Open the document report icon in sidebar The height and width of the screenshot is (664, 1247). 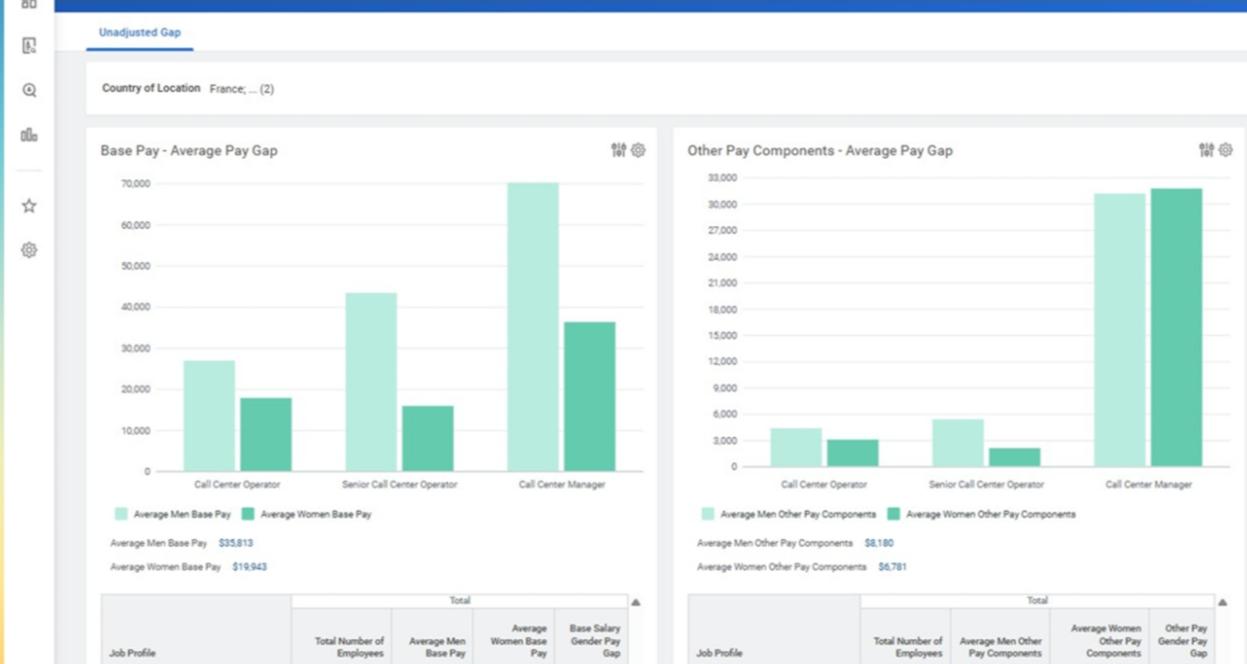(29, 46)
